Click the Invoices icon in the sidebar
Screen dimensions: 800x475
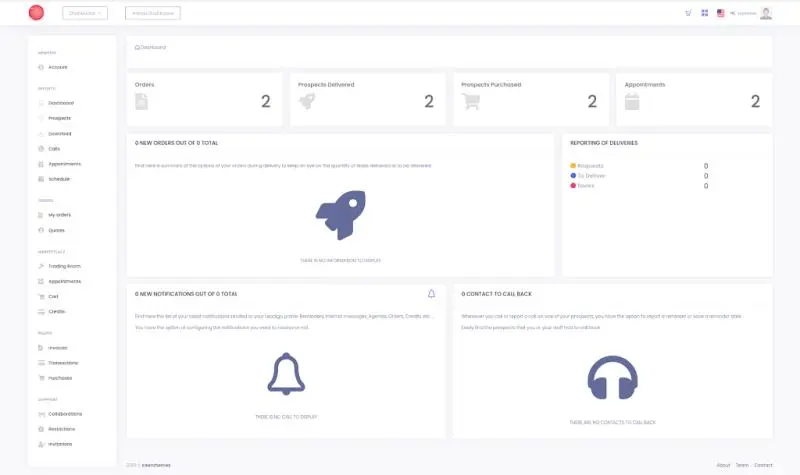pos(41,348)
